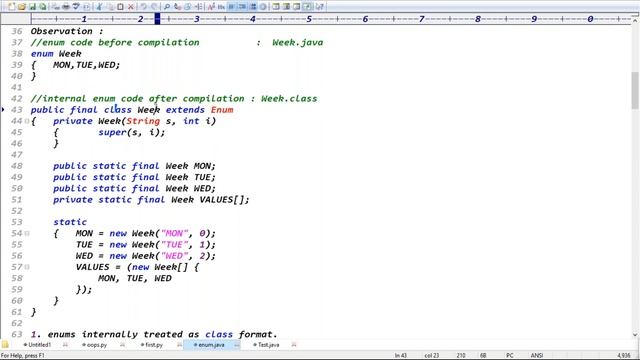This screenshot has width=640, height=360.
Task: Click the column ruler at mark 5
Action: 309,19
